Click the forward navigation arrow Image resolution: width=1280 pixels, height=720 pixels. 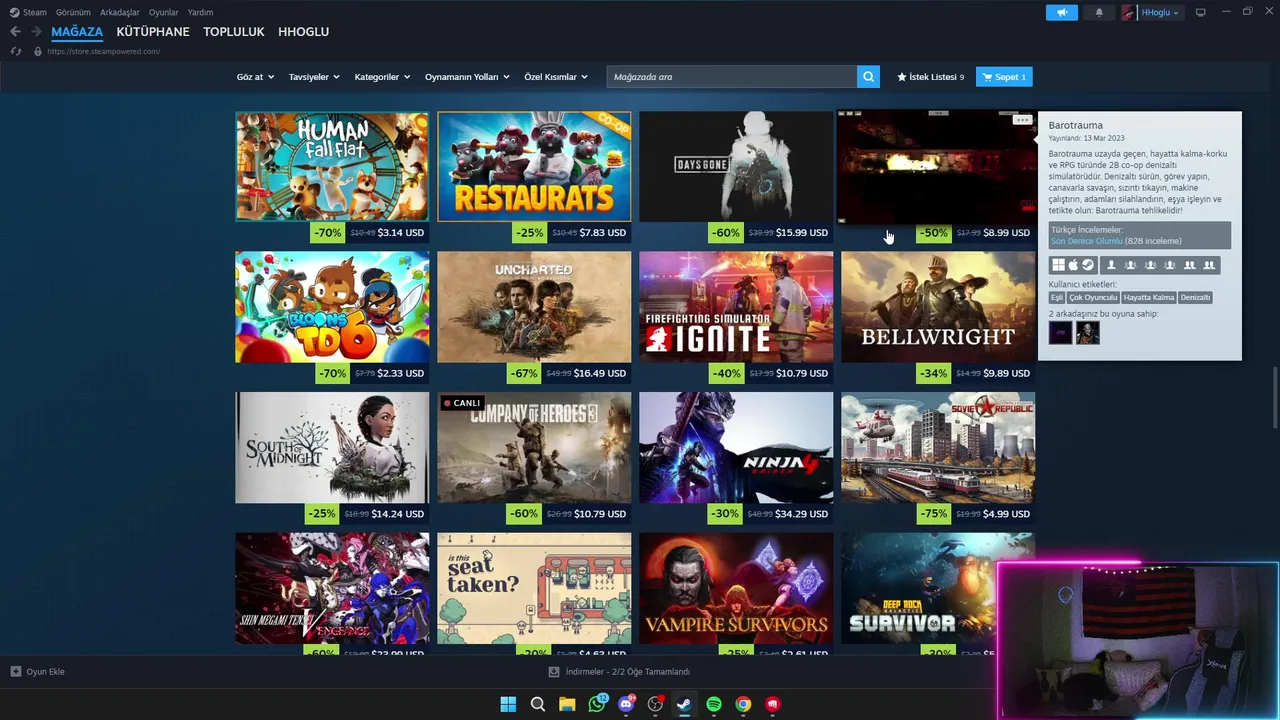pos(36,32)
